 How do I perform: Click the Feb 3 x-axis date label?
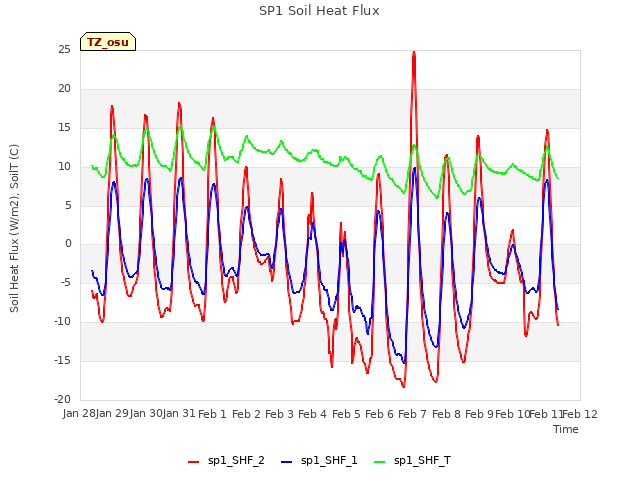[x=279, y=414]
